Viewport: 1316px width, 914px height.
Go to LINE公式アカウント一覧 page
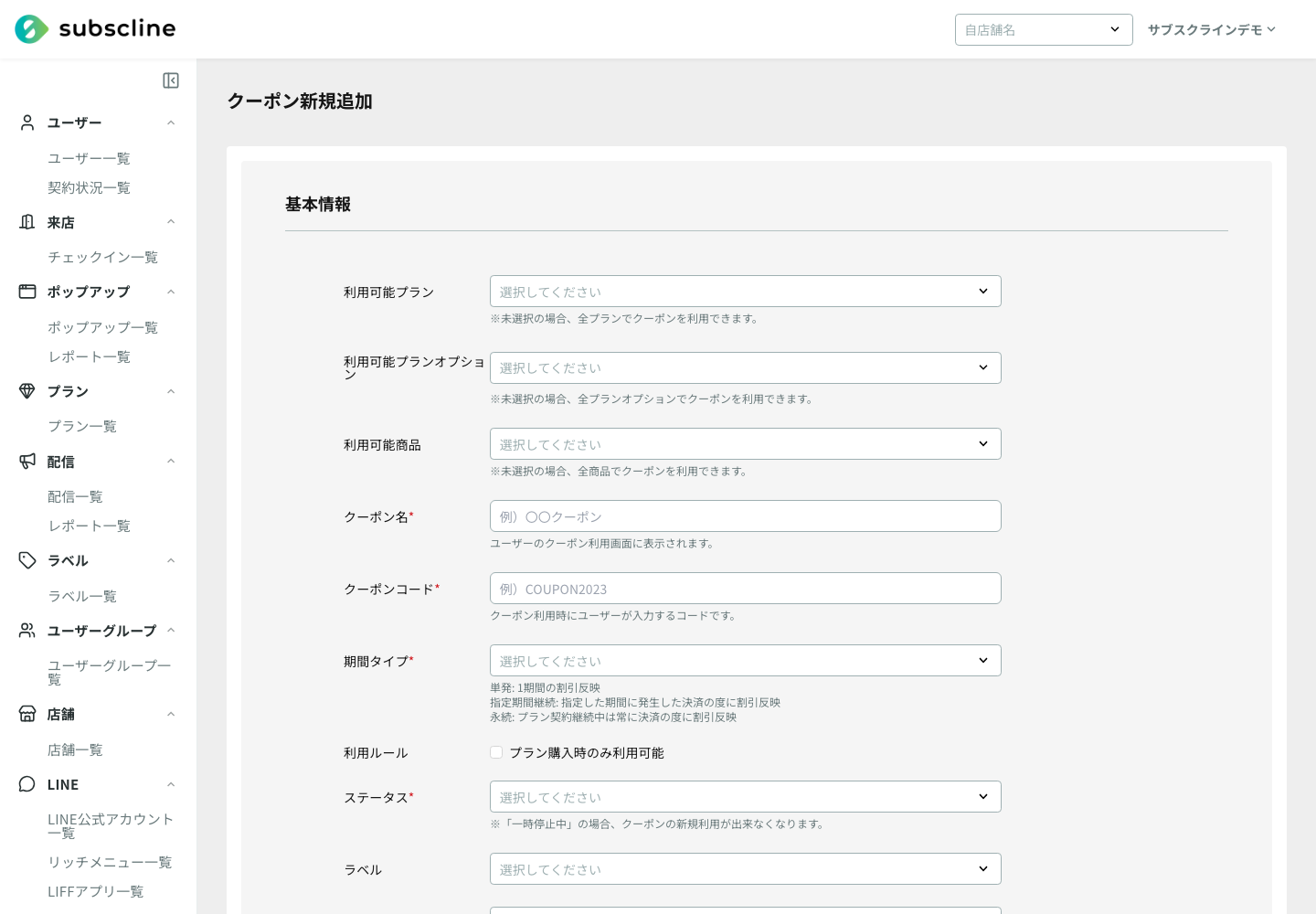pyautogui.click(x=111, y=825)
